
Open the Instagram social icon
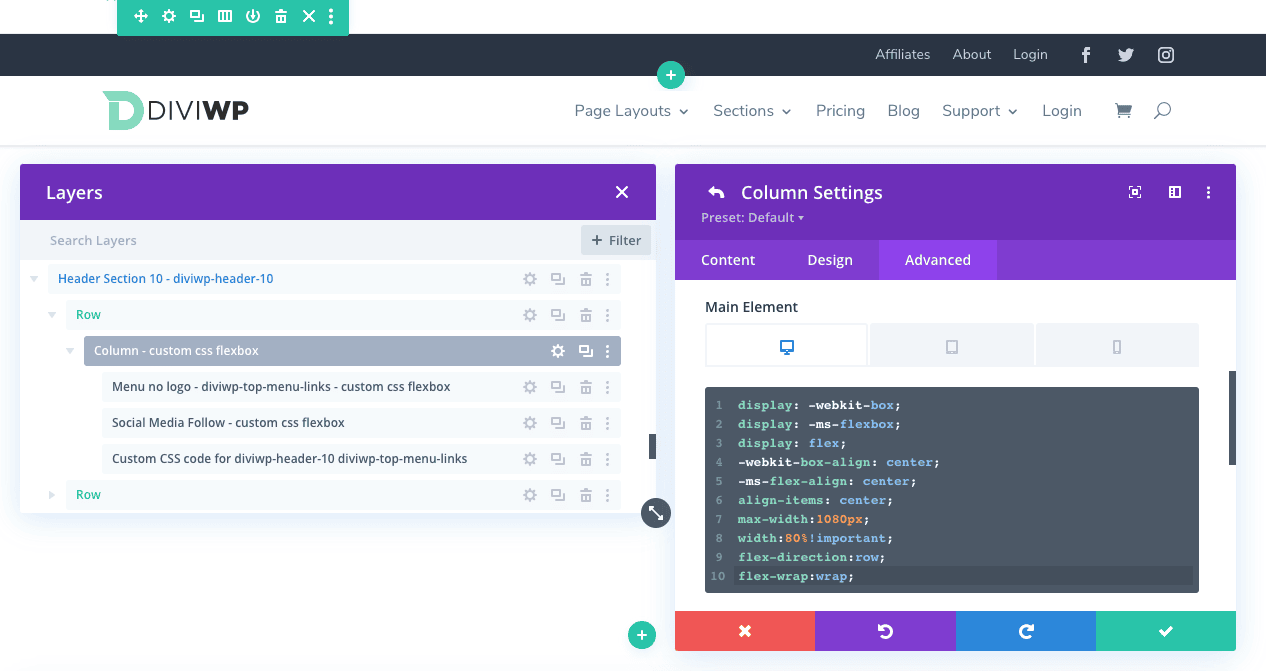[1166, 55]
